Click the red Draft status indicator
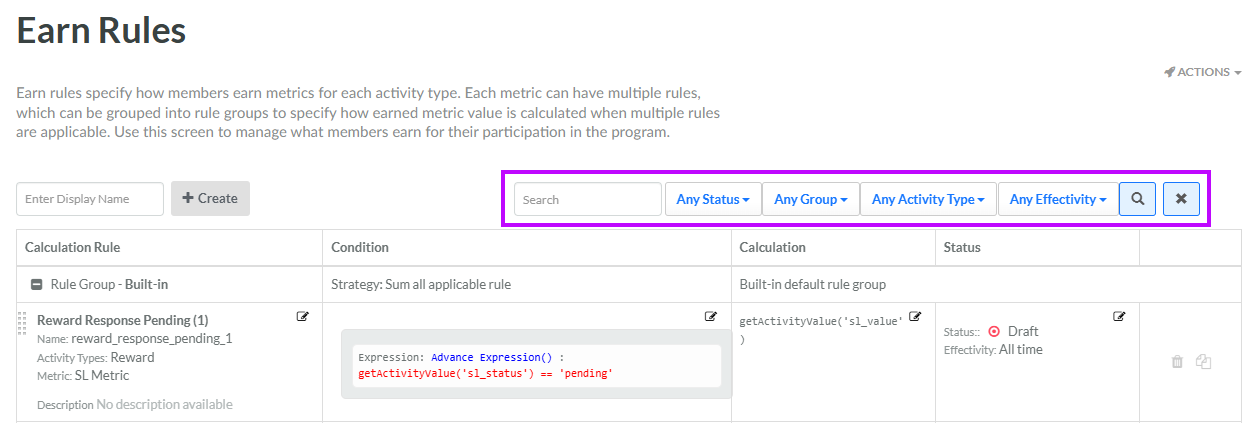The width and height of the screenshot is (1254, 423). pos(994,331)
